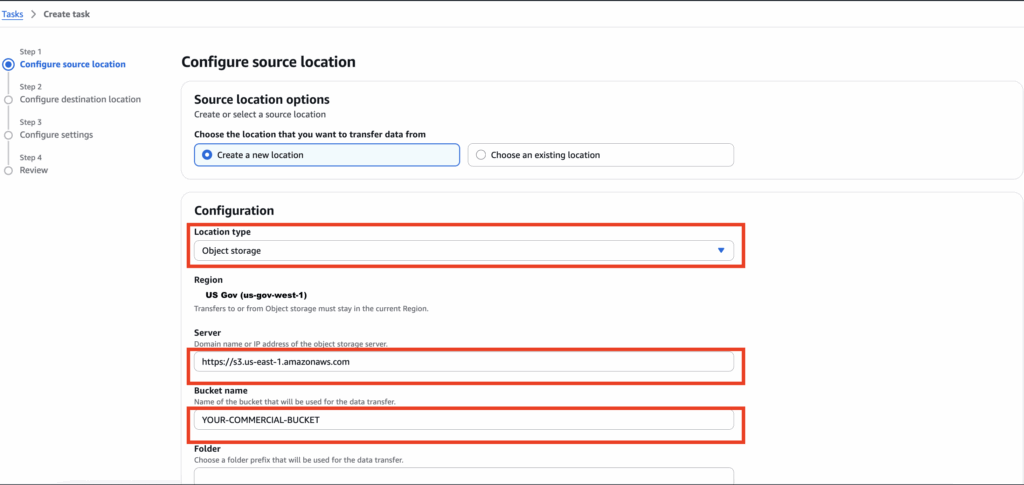Click the breadcrumb chevron separator after Tasks
1024x485 pixels.
33,15
